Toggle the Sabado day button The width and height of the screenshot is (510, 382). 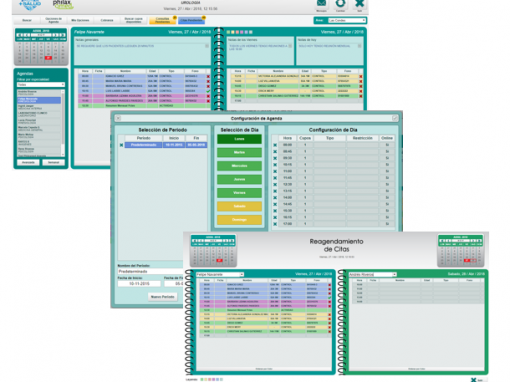pyautogui.click(x=239, y=206)
